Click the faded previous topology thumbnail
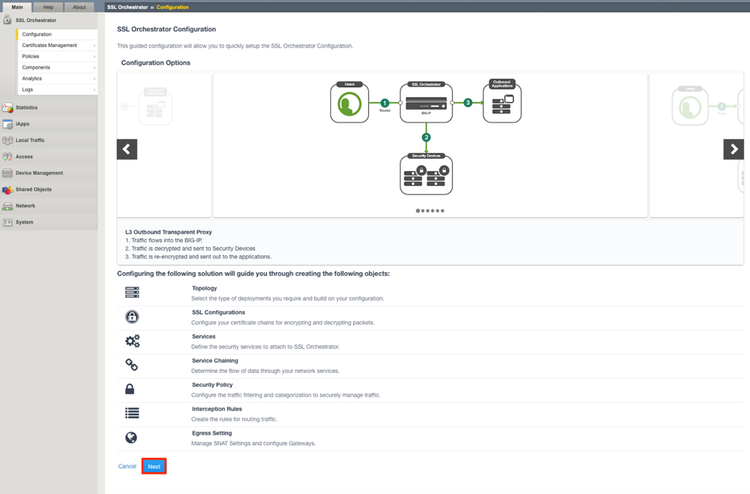The image size is (750, 494). pyautogui.click(x=164, y=145)
